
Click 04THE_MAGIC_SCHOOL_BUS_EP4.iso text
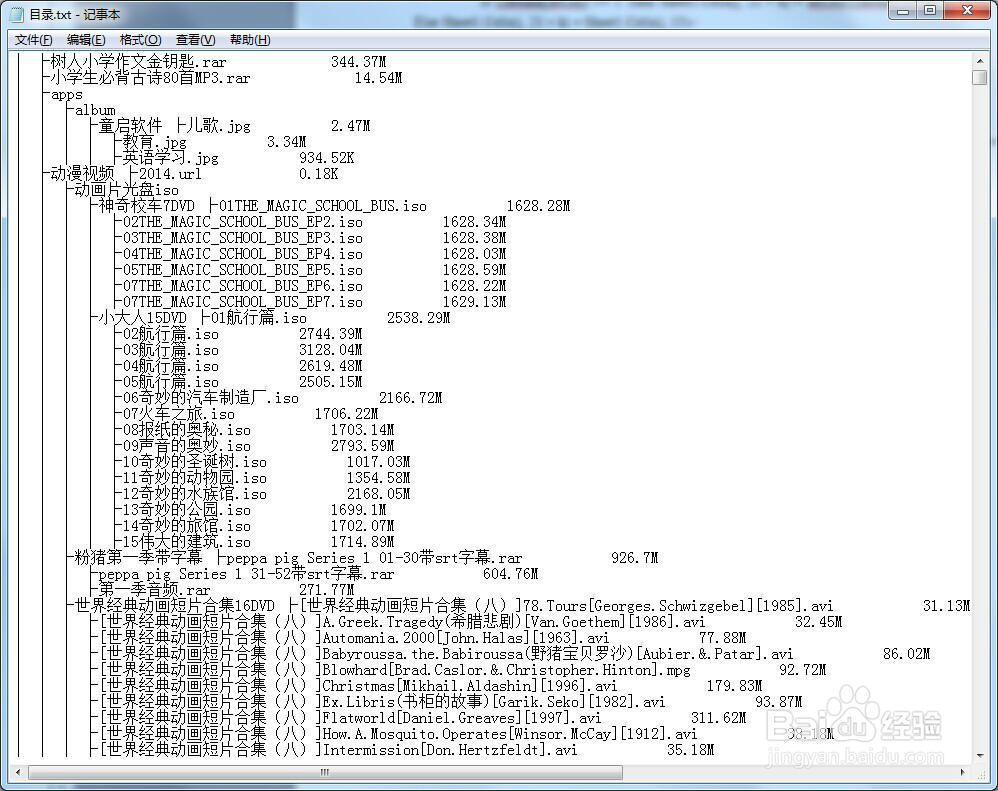[x=242, y=253]
